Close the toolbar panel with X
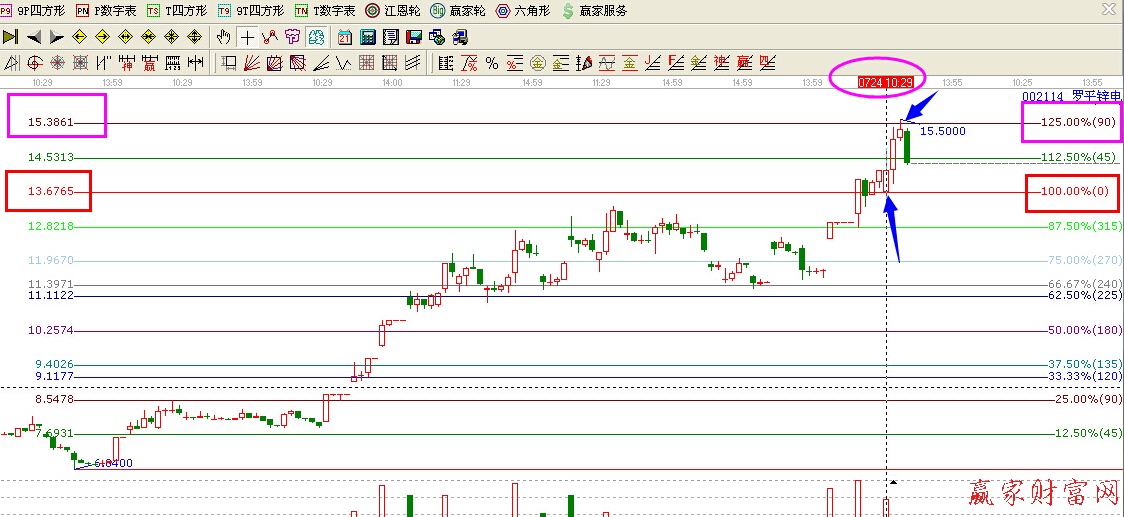The height and width of the screenshot is (517, 1124). 1107,10
